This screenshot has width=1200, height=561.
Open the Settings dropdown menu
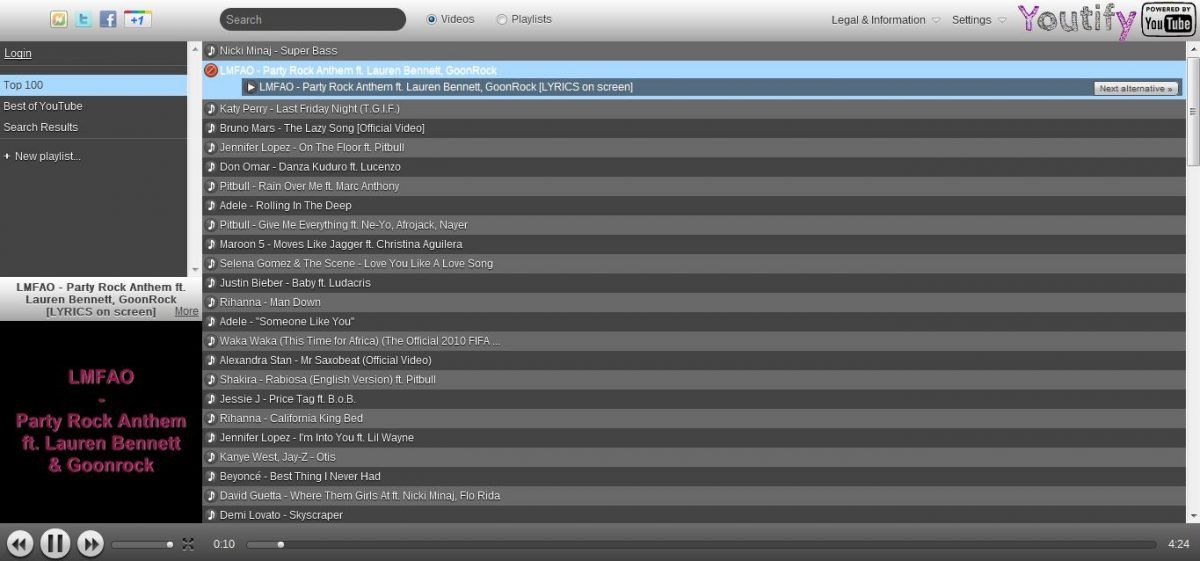tap(979, 20)
